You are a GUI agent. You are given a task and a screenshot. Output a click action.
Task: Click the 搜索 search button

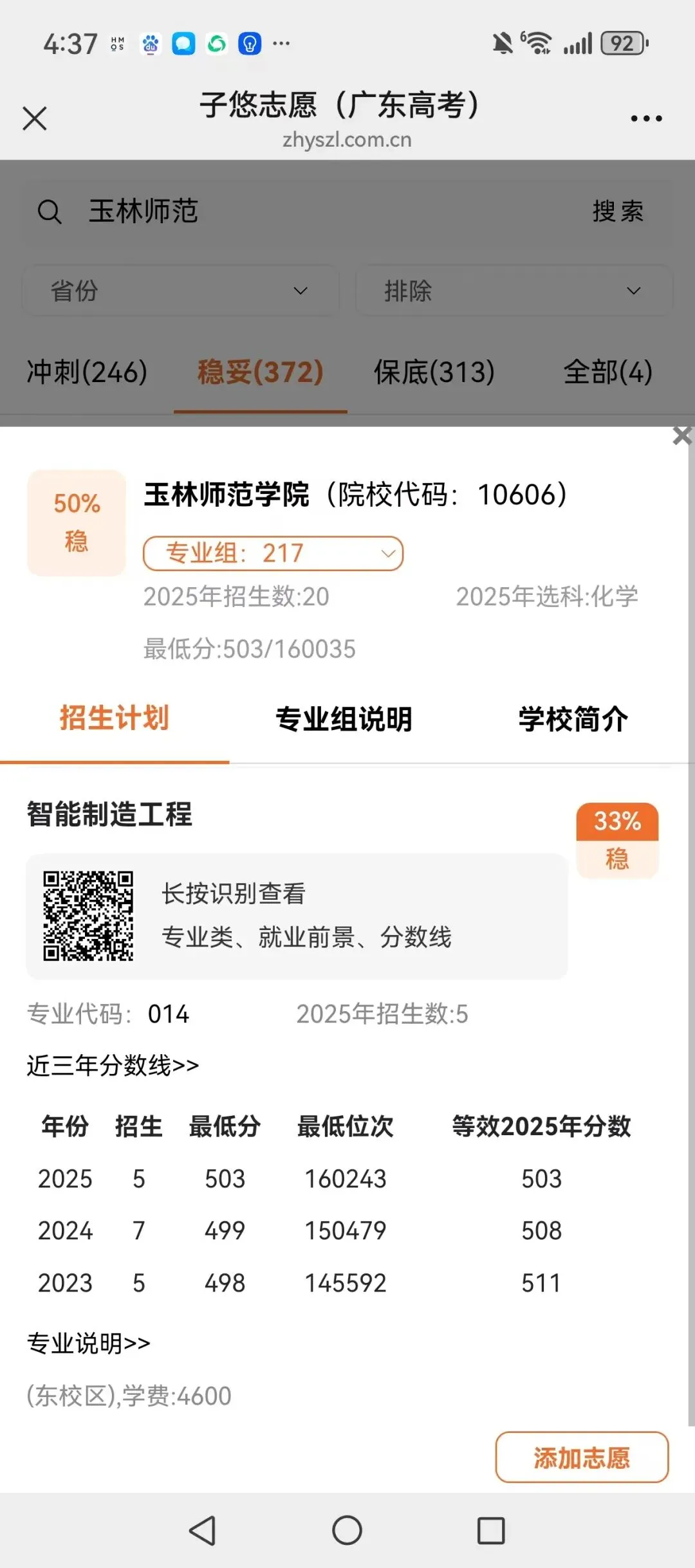(618, 211)
